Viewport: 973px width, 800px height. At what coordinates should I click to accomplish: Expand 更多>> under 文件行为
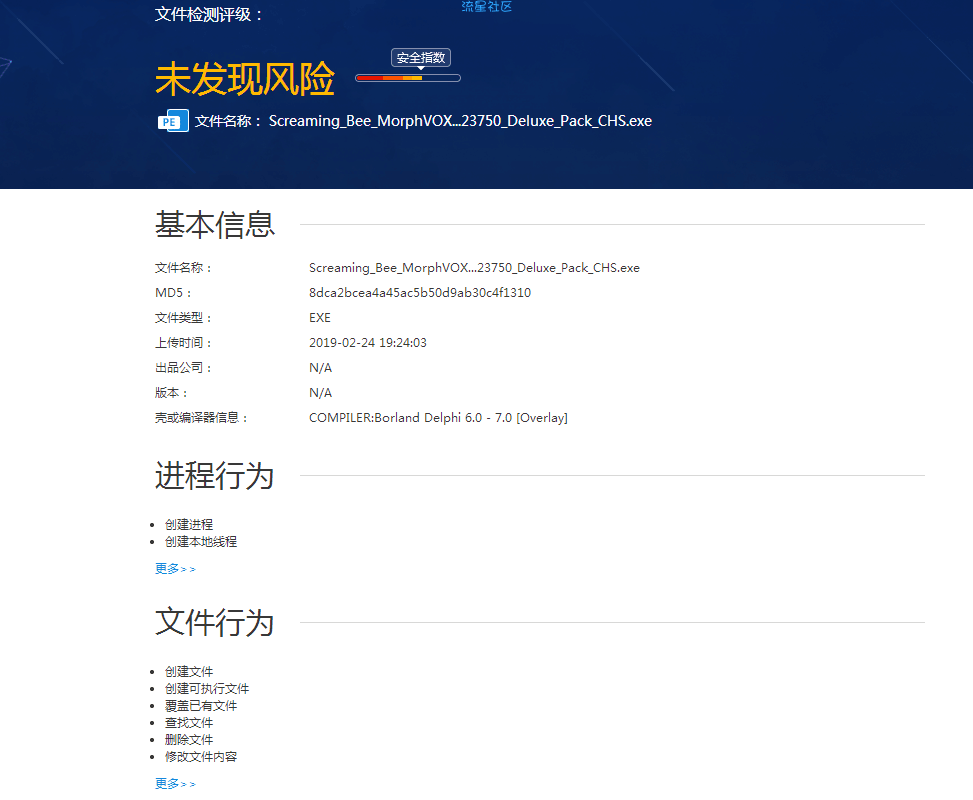click(175, 783)
